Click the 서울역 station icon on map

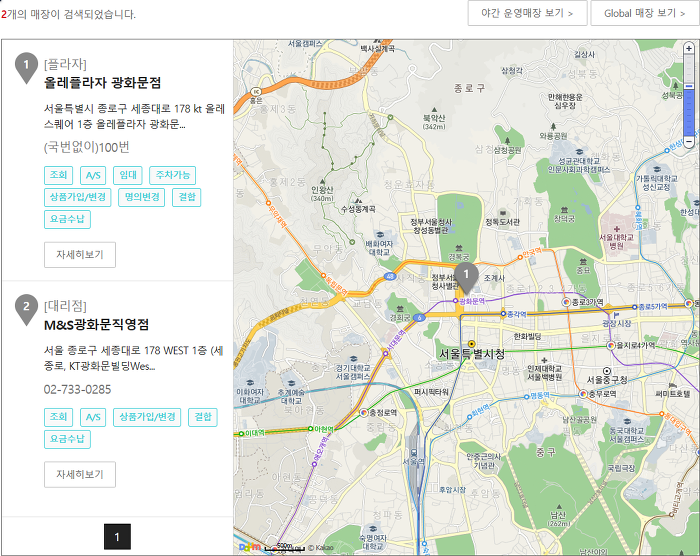pos(414,452)
